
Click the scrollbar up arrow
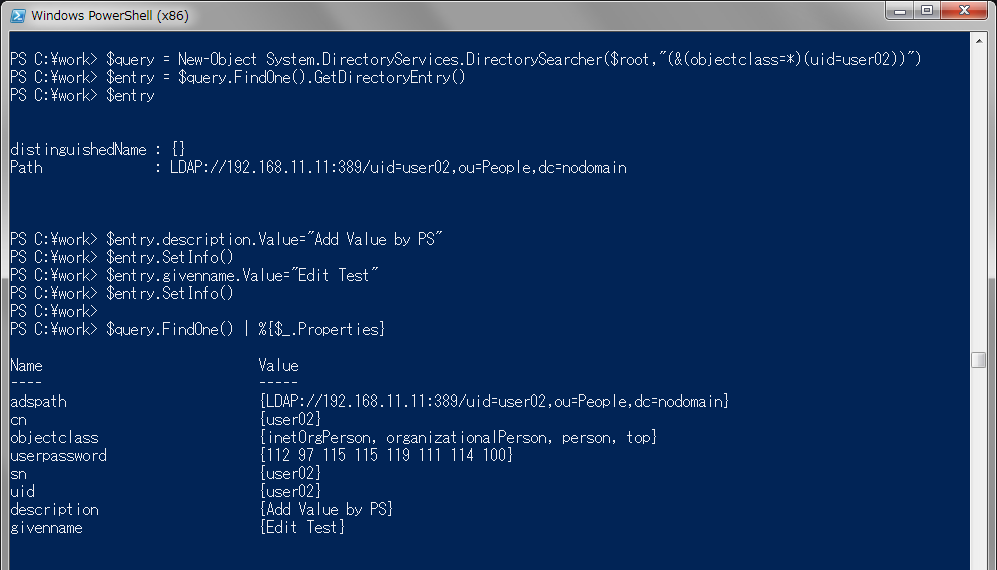click(x=979, y=41)
